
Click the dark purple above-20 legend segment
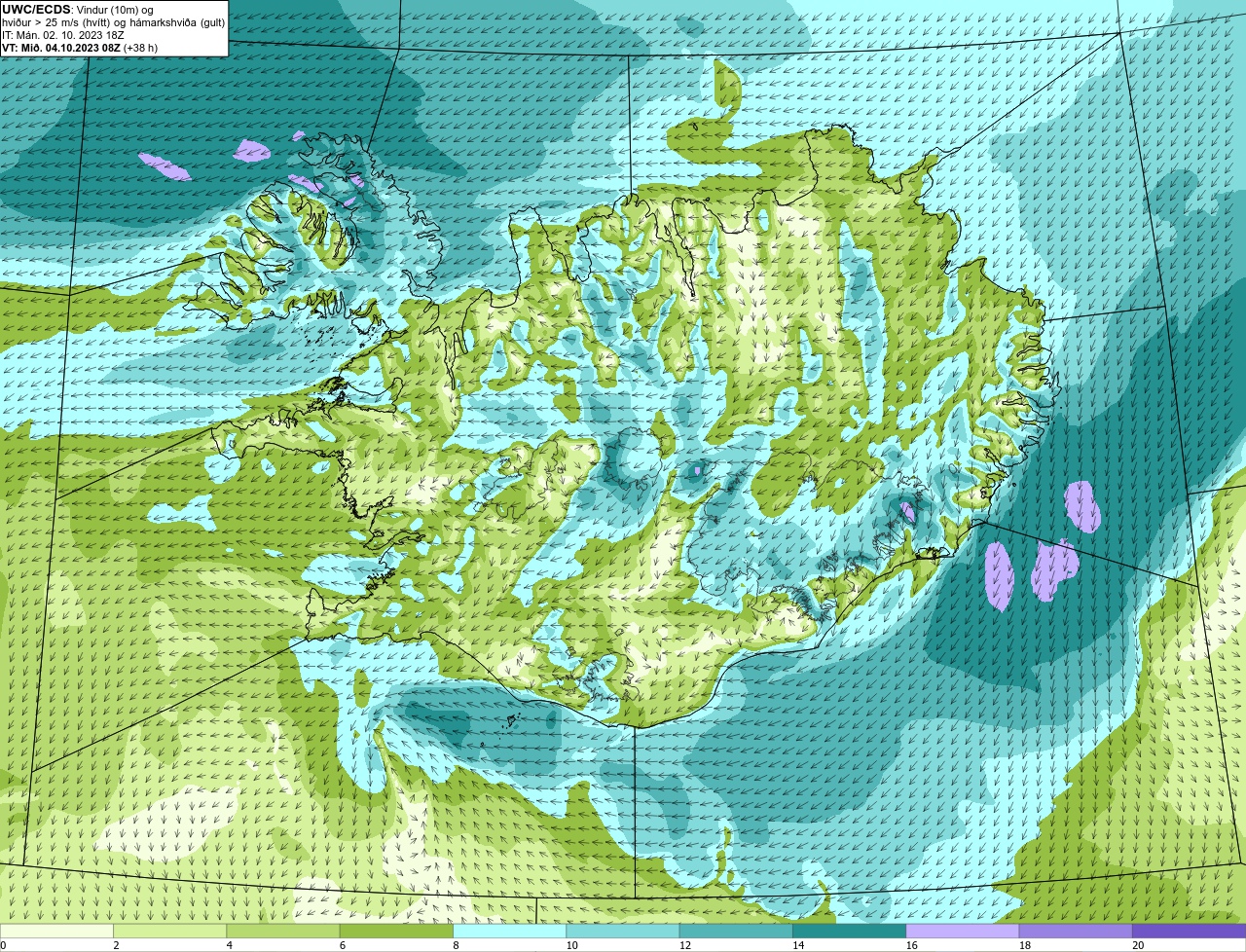click(x=1189, y=932)
